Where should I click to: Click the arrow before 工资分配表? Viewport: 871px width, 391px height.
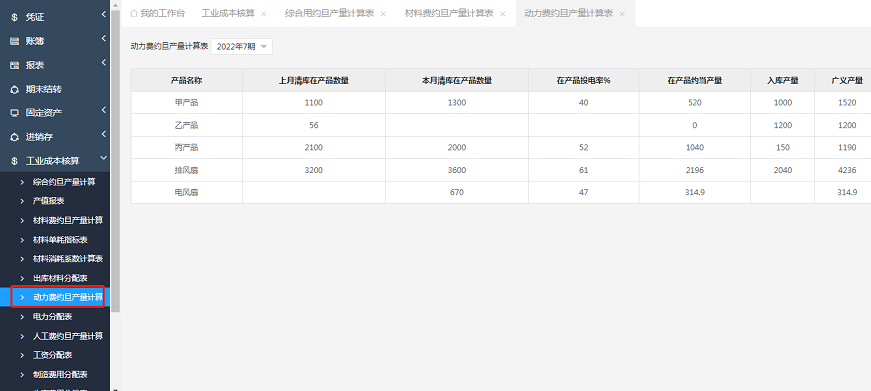click(x=22, y=355)
